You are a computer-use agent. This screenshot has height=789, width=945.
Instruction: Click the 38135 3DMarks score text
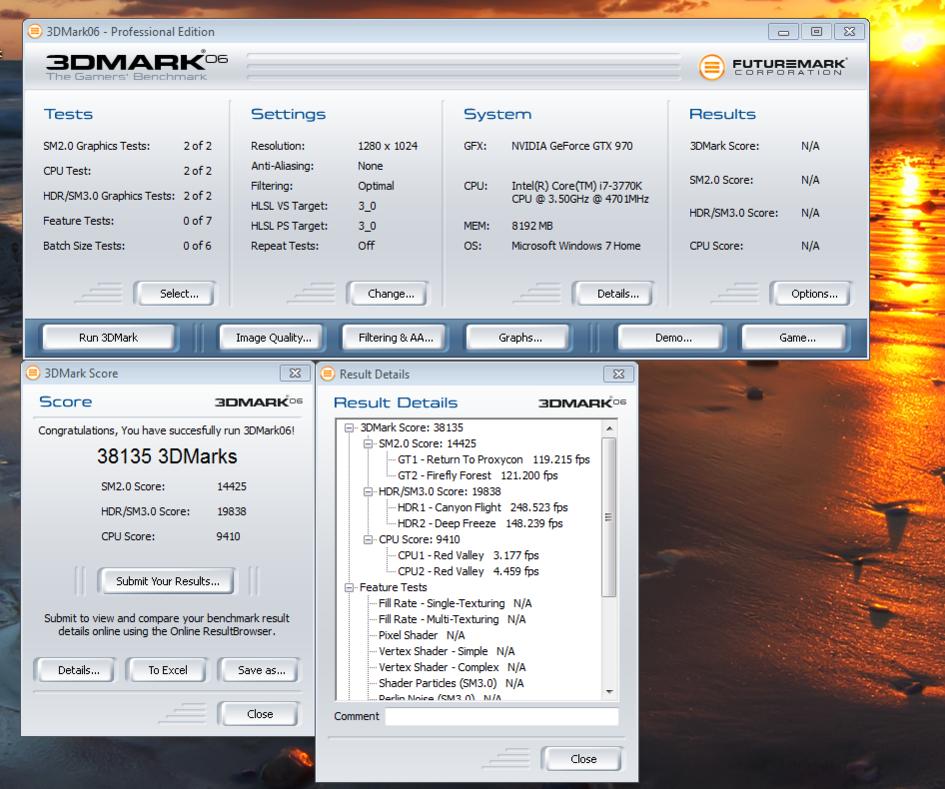[167, 456]
